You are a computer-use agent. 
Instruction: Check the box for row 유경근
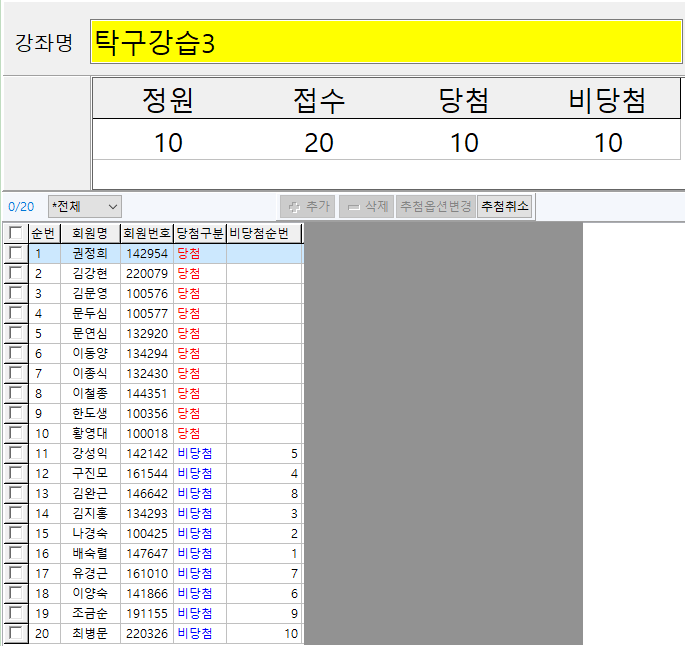[16, 573]
